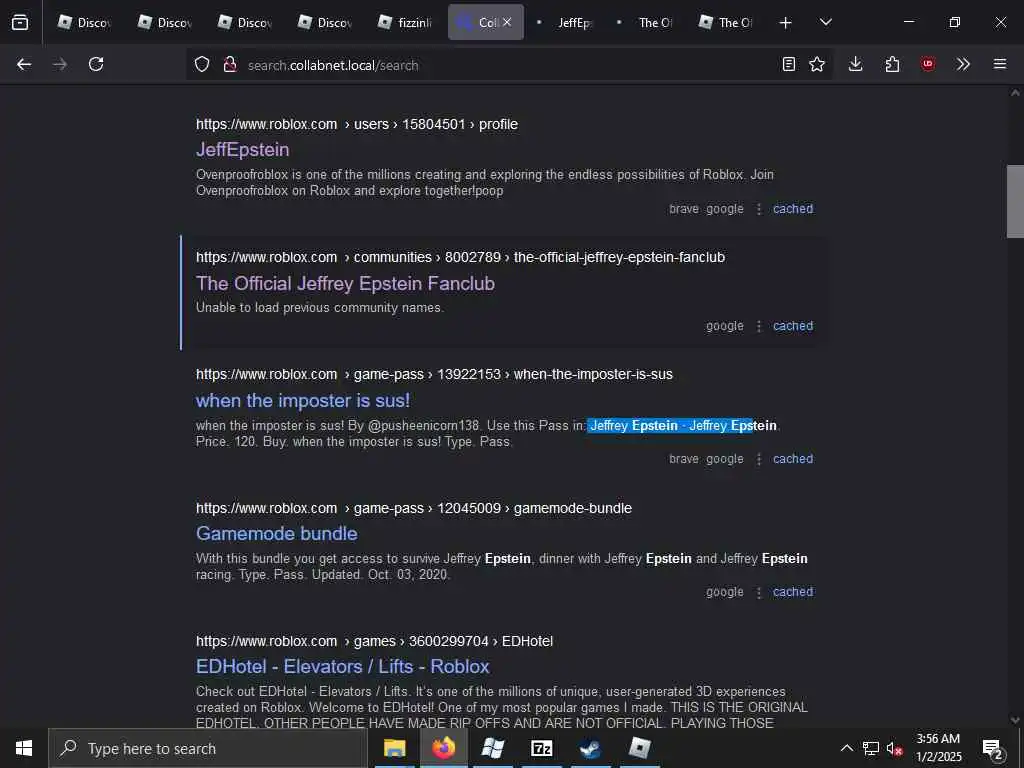This screenshot has height=768, width=1024.
Task: Click the roblox users 15804501 profile URL
Action: [x=357, y=124]
